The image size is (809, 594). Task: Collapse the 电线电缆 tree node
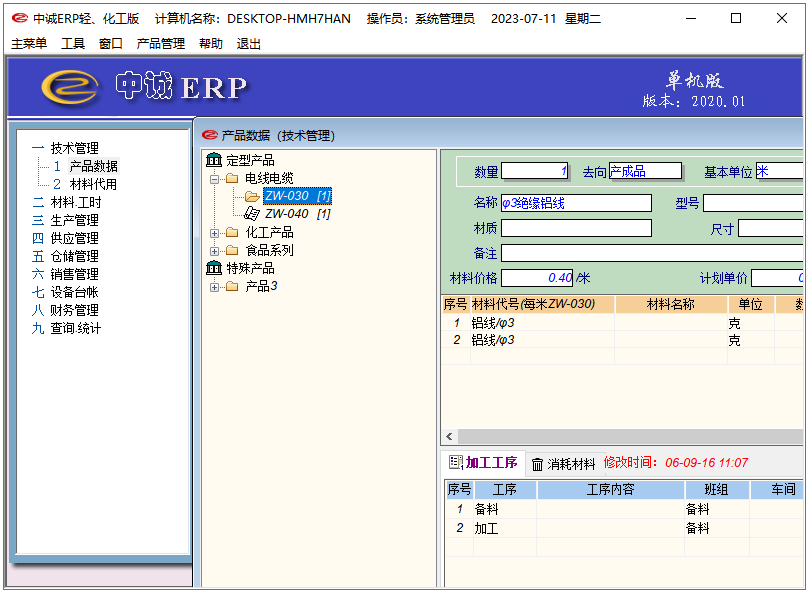click(x=215, y=178)
